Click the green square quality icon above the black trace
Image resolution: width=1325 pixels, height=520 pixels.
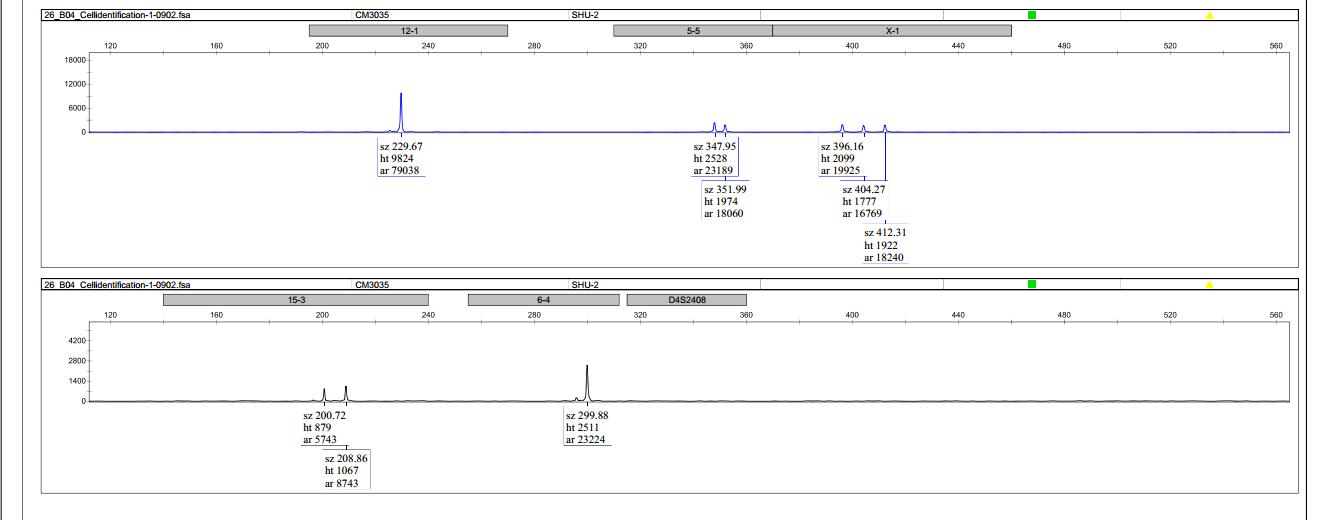point(1032,284)
